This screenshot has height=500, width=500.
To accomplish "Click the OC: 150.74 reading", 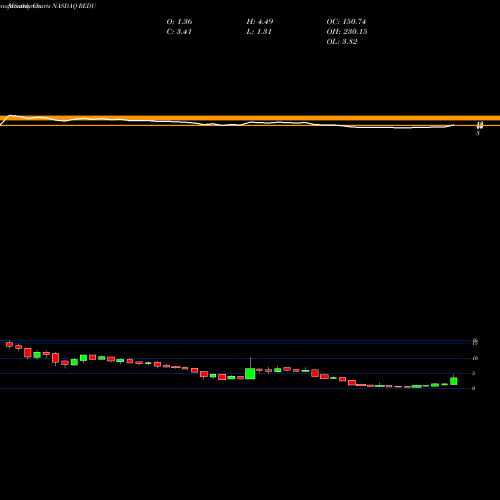I will tap(346, 22).
